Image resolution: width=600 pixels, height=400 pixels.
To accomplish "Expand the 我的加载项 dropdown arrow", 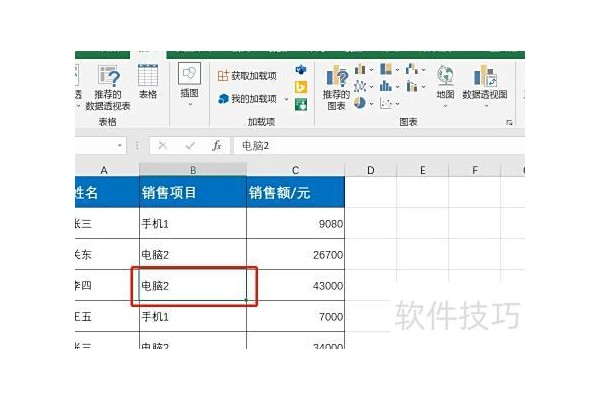I will (286, 99).
